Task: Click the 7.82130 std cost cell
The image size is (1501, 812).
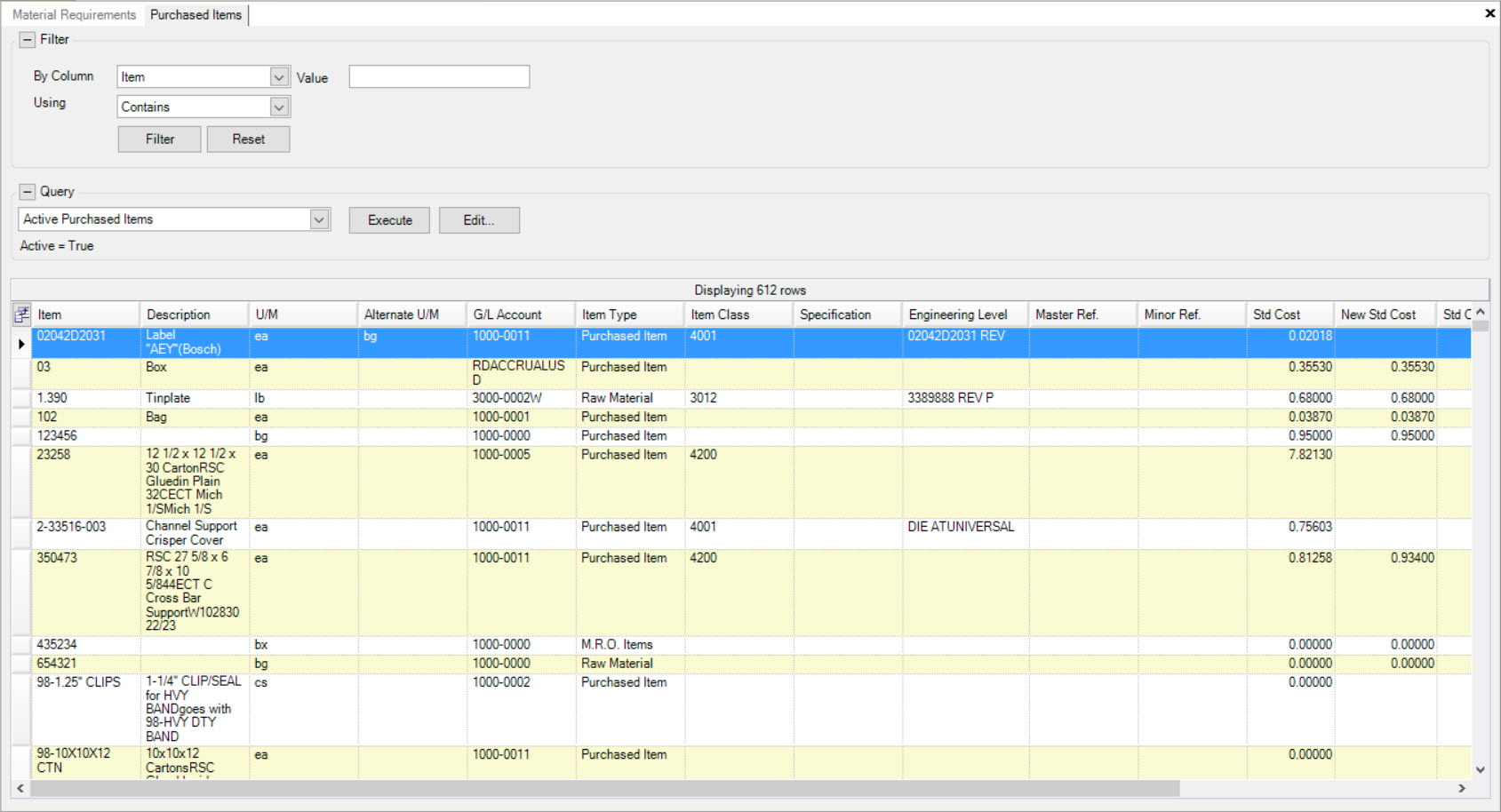Action: click(1290, 482)
